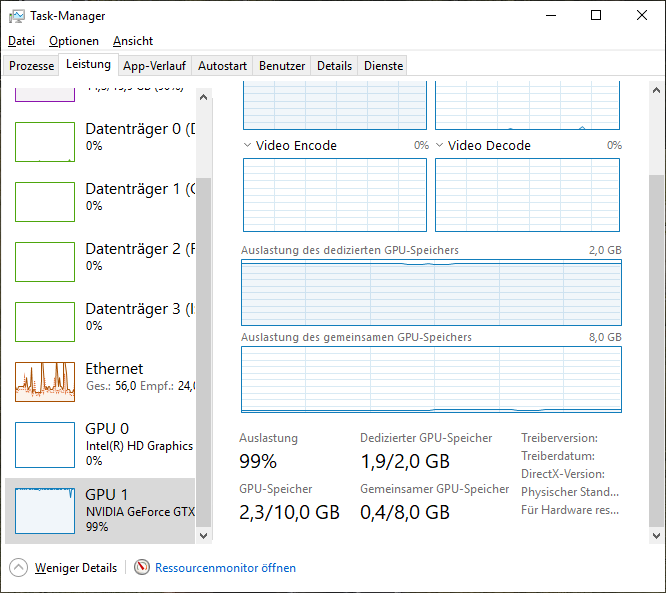Image resolution: width=666 pixels, height=593 pixels.
Task: Click the 2,0 GB dedicated graph maximum label
Action: click(x=605, y=250)
